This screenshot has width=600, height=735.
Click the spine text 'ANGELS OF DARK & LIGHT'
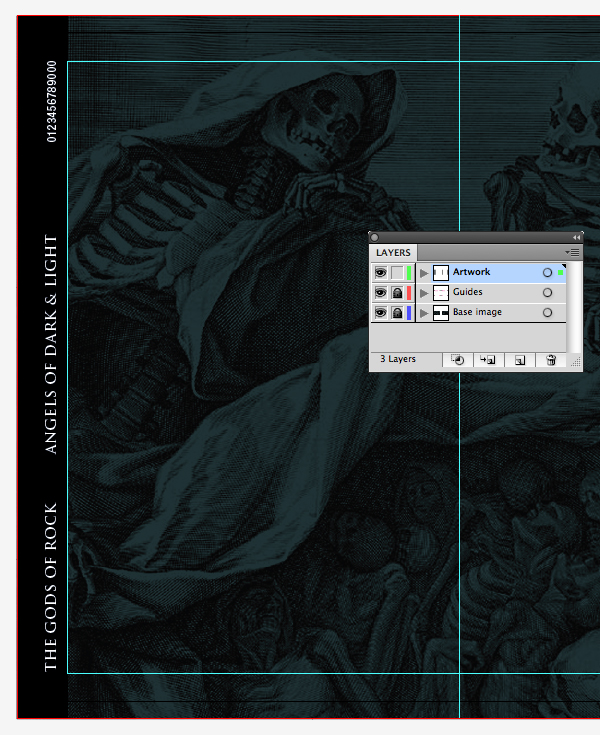pyautogui.click(x=51, y=345)
